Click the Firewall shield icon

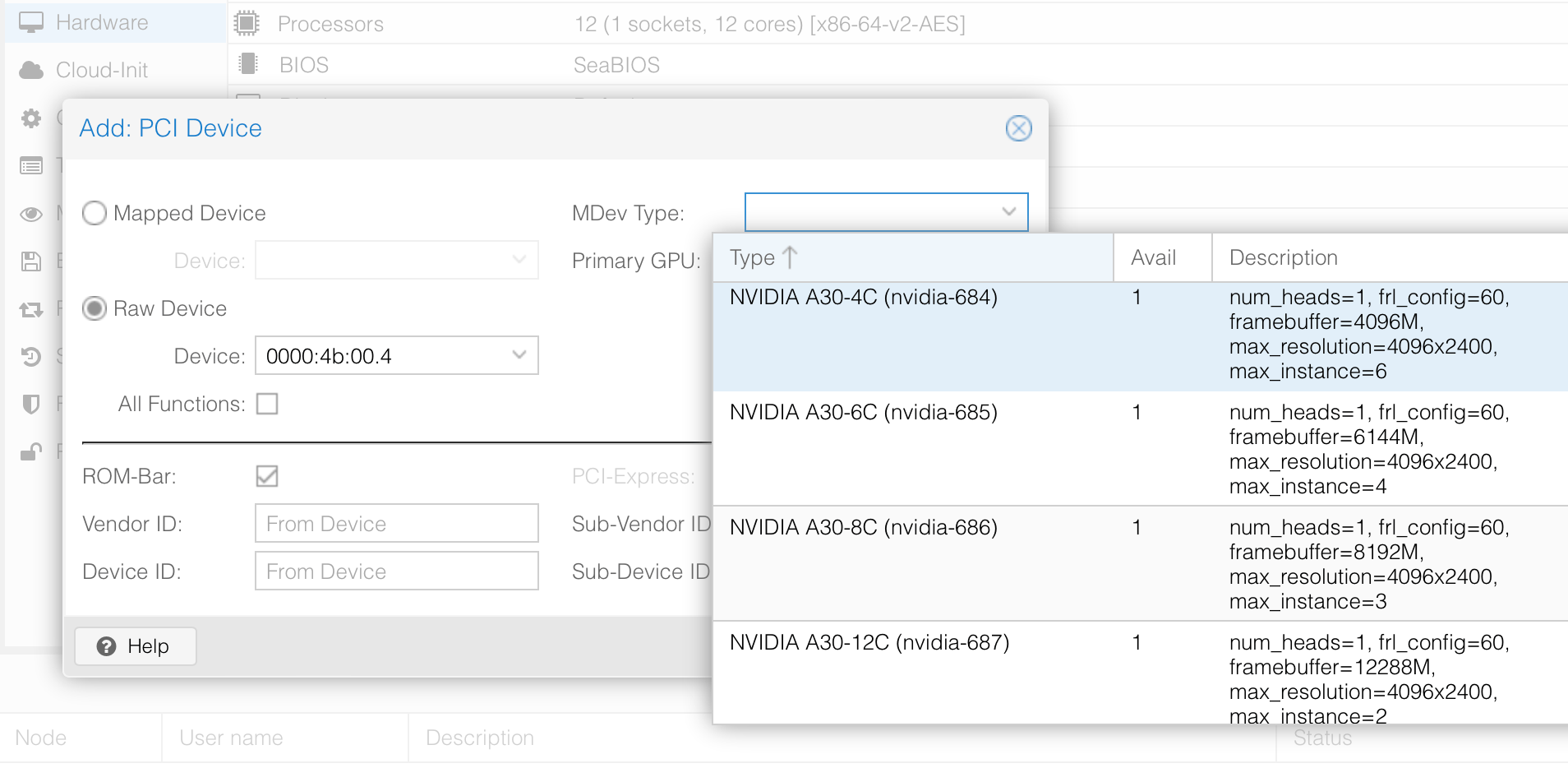pyautogui.click(x=31, y=404)
